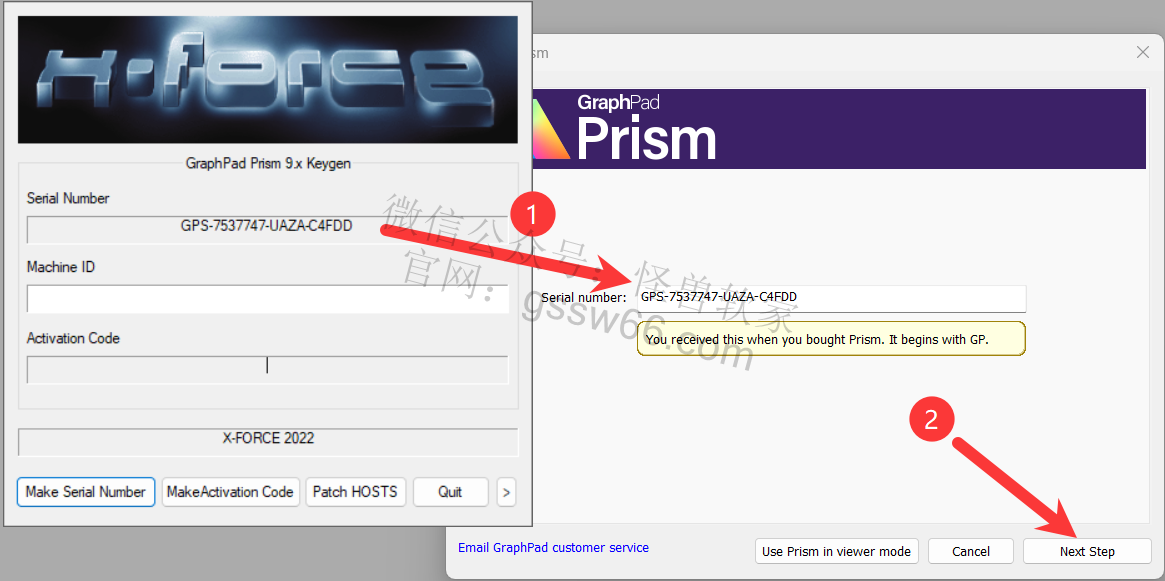Click the X-FORCE 2022 status text
The height and width of the screenshot is (581, 1165).
268,438
